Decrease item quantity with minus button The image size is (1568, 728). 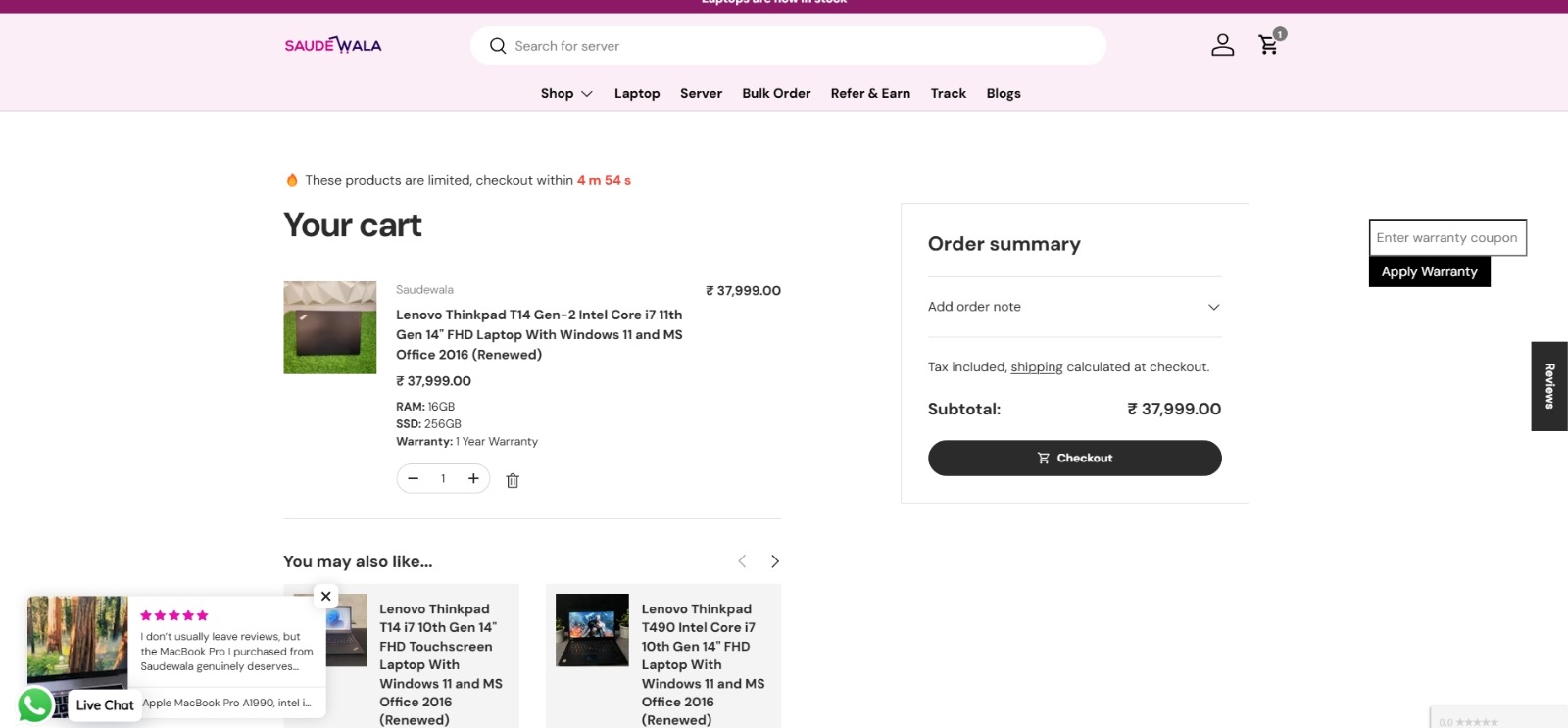[x=414, y=478]
